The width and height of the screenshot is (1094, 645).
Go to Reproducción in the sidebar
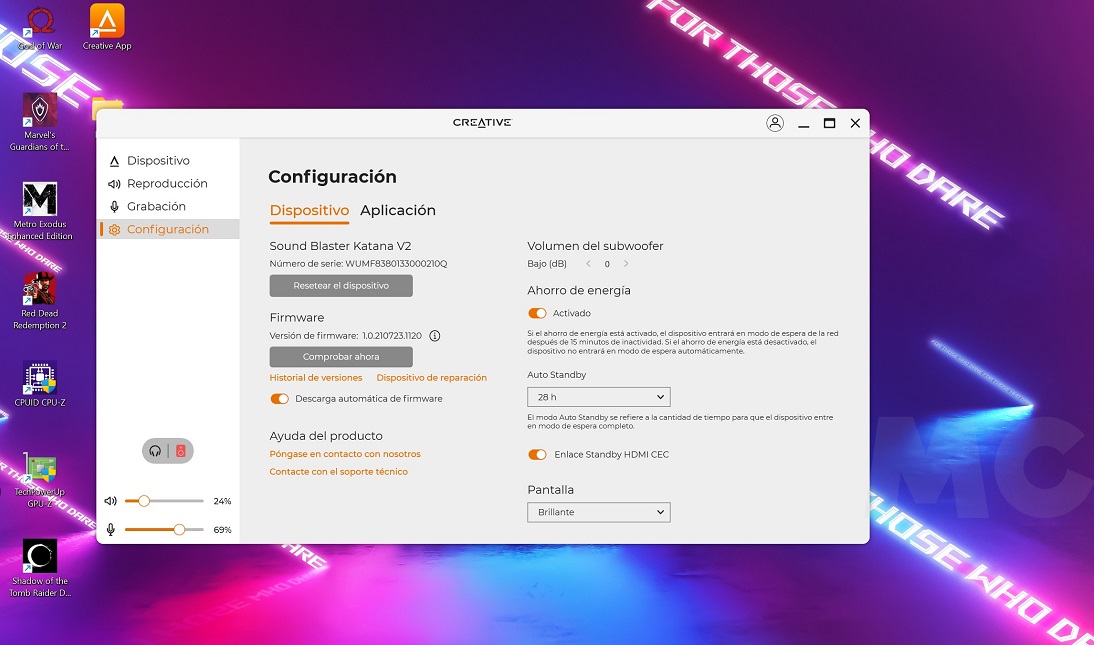point(167,184)
